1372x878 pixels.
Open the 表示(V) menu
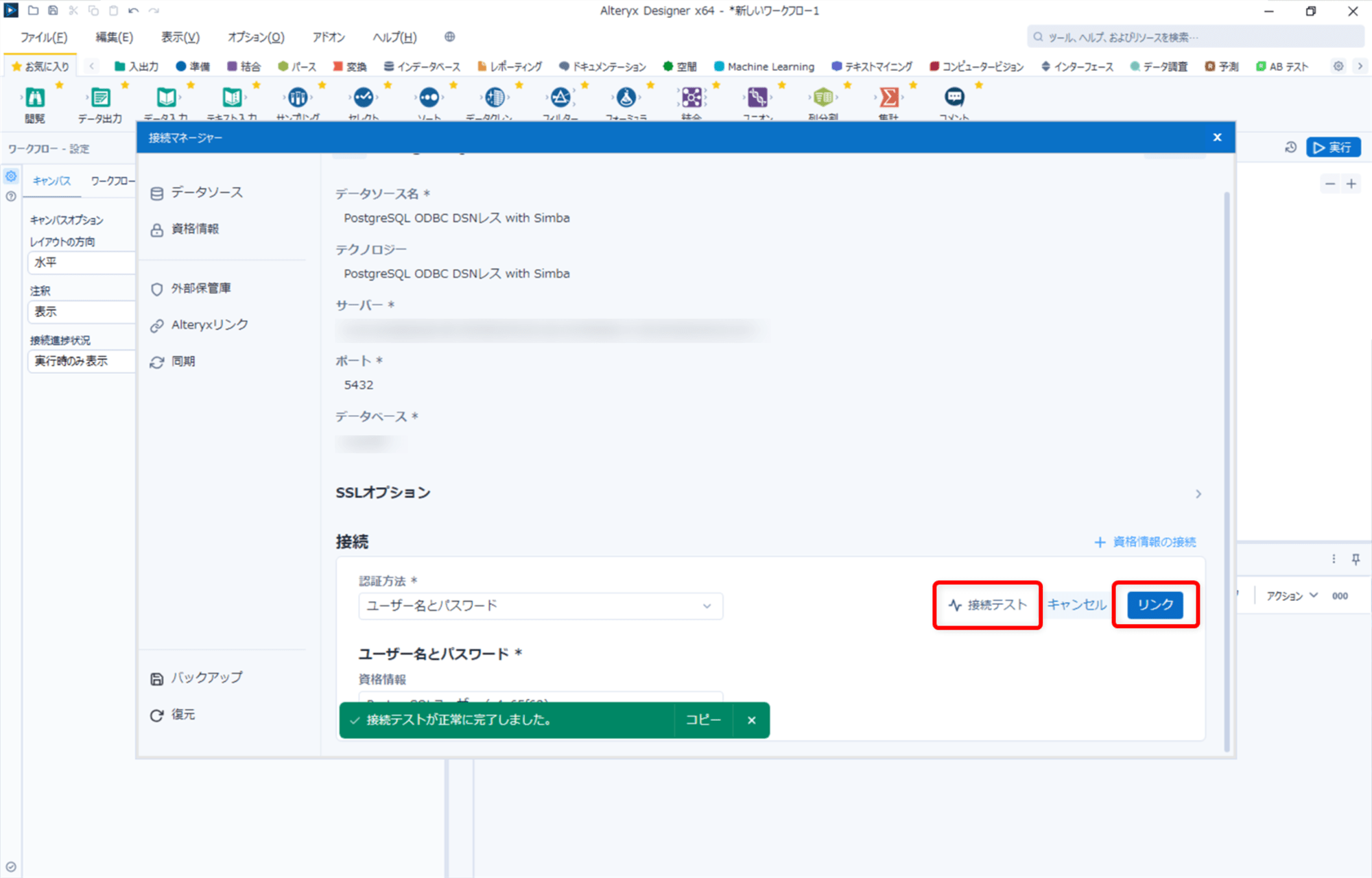coord(180,37)
